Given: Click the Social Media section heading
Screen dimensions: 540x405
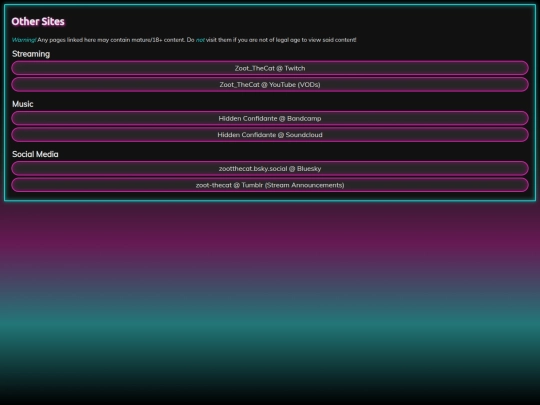Looking at the screenshot, I should click(x=35, y=154).
